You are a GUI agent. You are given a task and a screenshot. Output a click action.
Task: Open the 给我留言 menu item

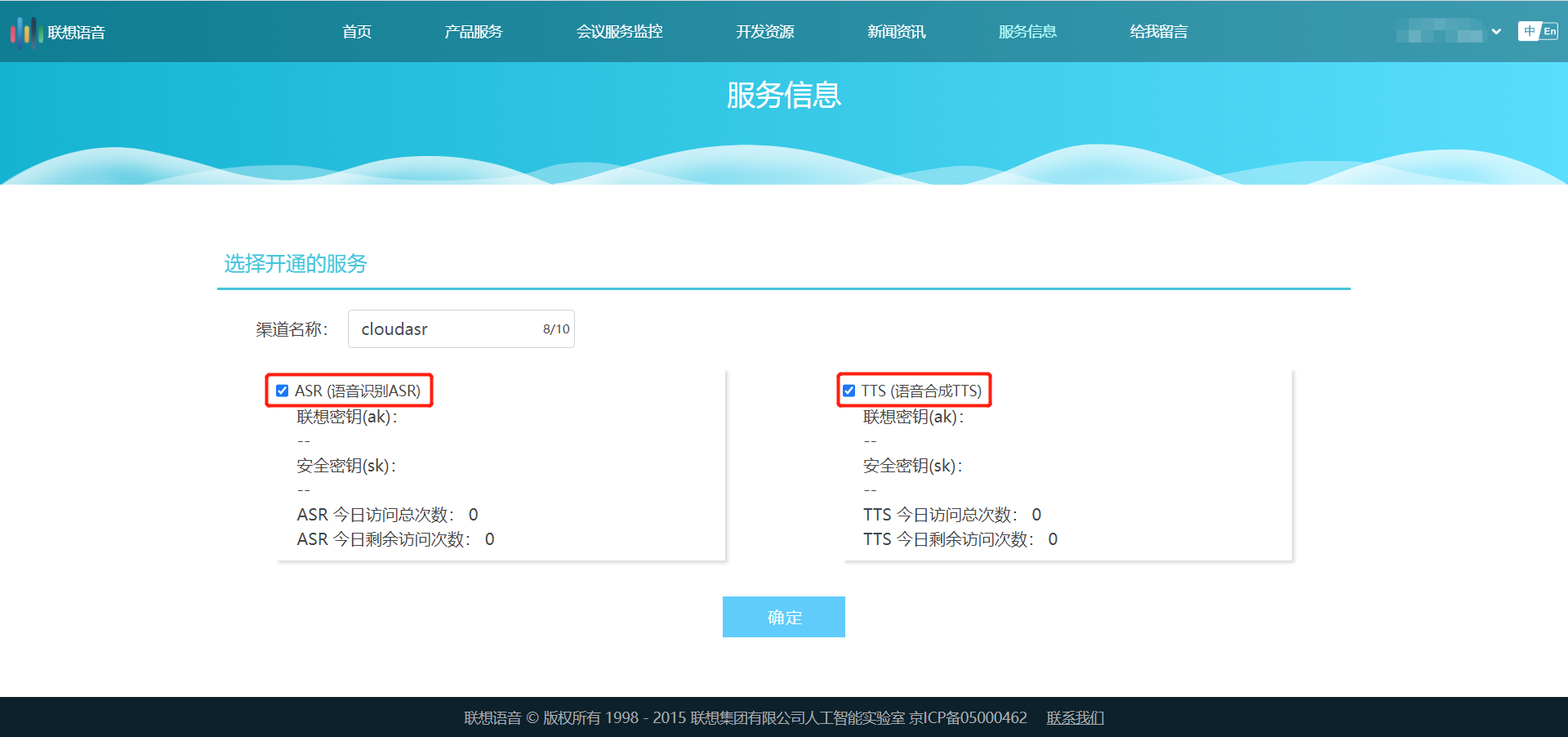[1159, 32]
